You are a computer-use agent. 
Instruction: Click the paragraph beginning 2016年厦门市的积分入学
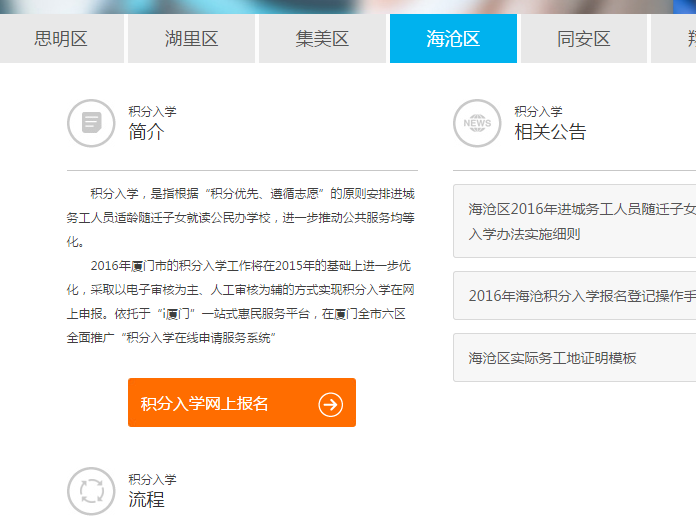coord(240,302)
